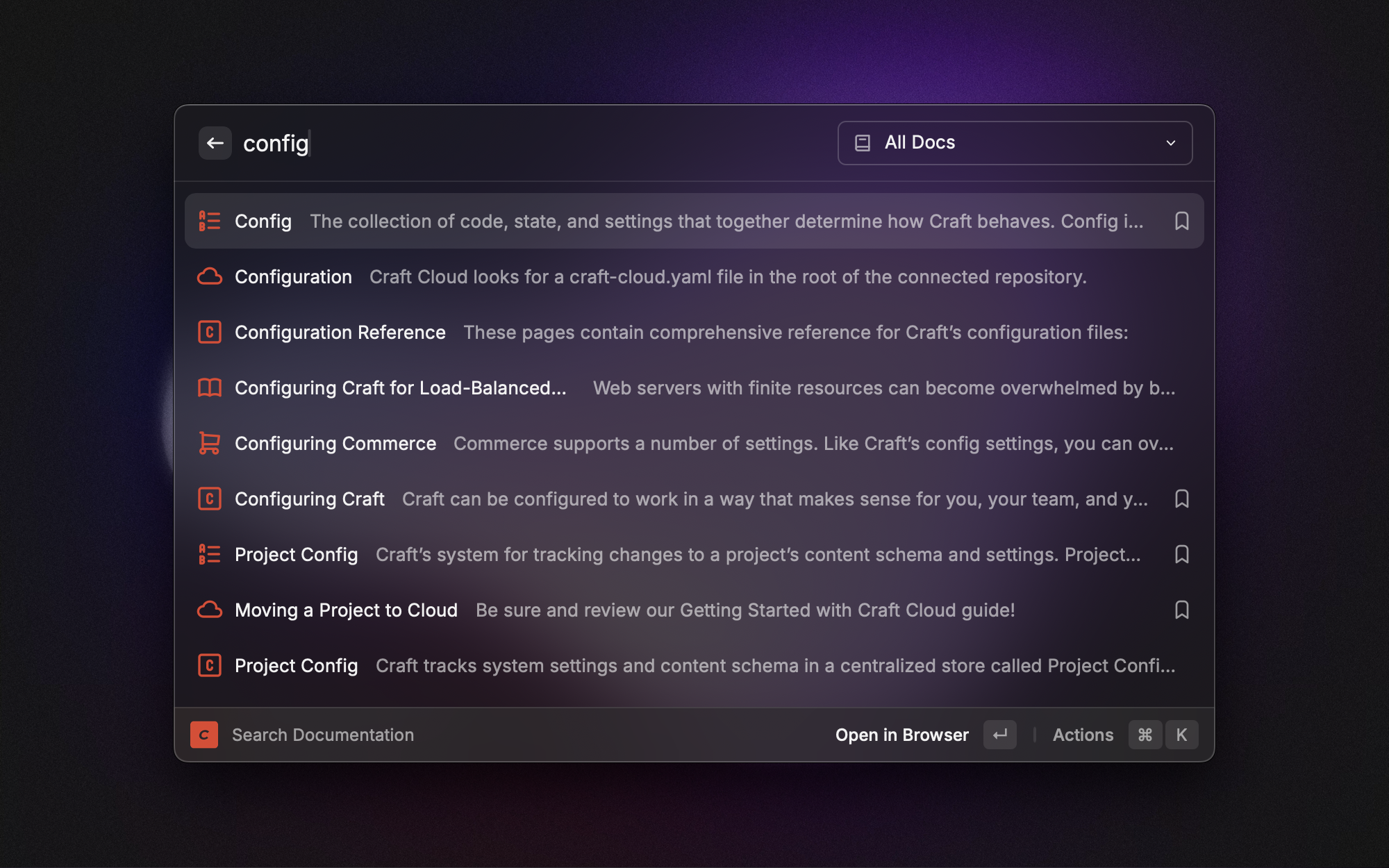The width and height of the screenshot is (1389, 868).
Task: Toggle bookmark on Moving a Project to Cloud
Action: 1181,610
